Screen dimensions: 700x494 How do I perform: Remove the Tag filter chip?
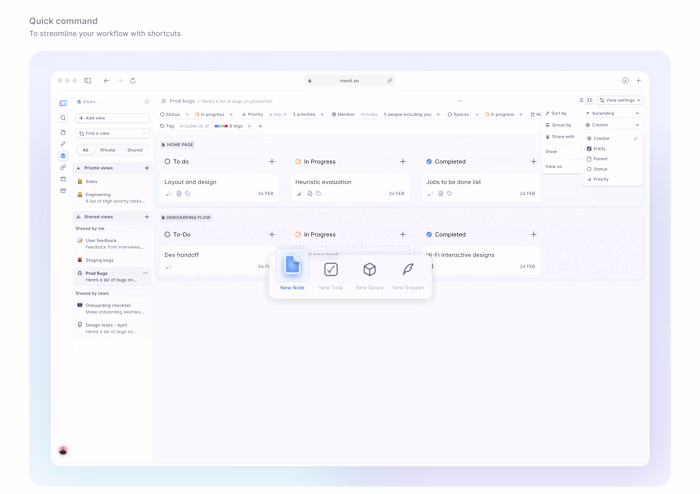(x=250, y=126)
